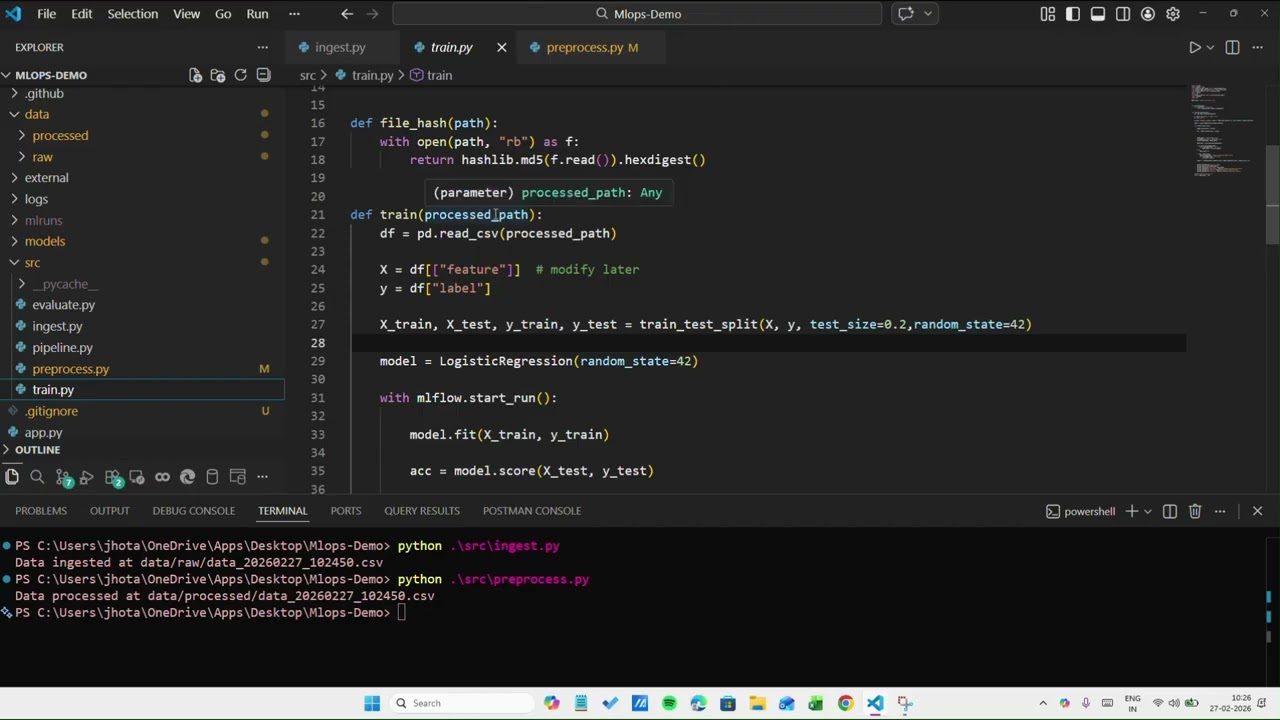1280x720 pixels.
Task: Close the train.py editor tab
Action: coord(501,47)
